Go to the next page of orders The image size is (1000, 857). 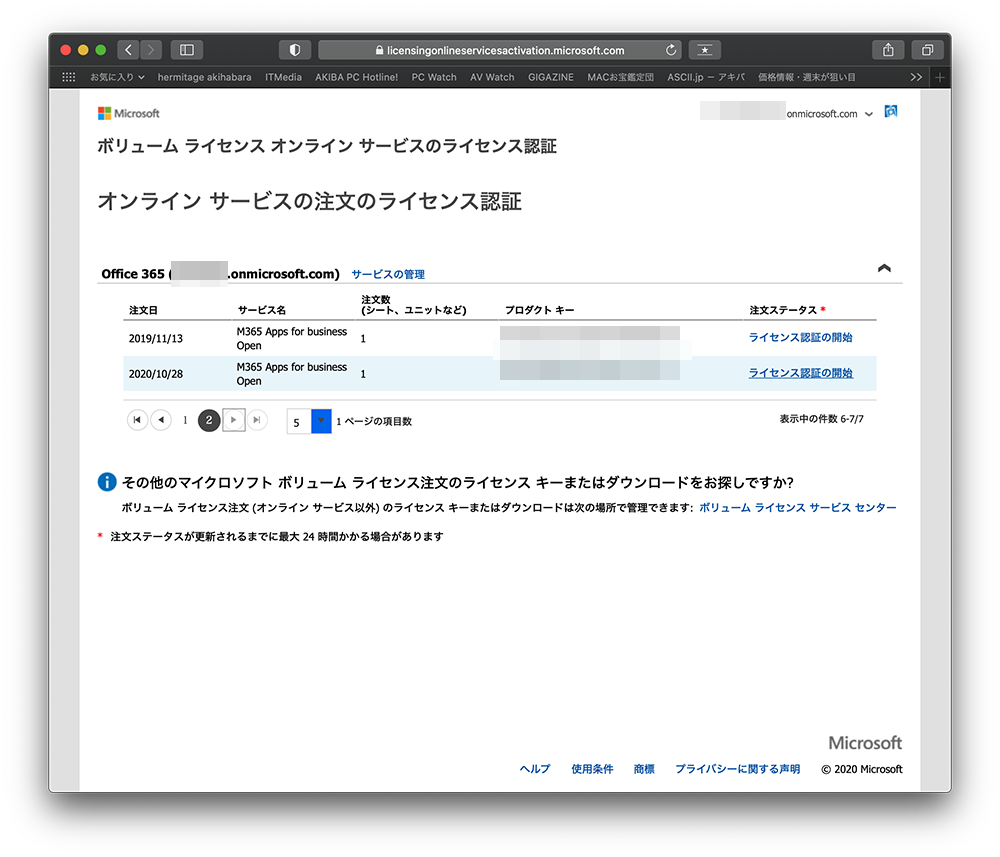tap(233, 420)
